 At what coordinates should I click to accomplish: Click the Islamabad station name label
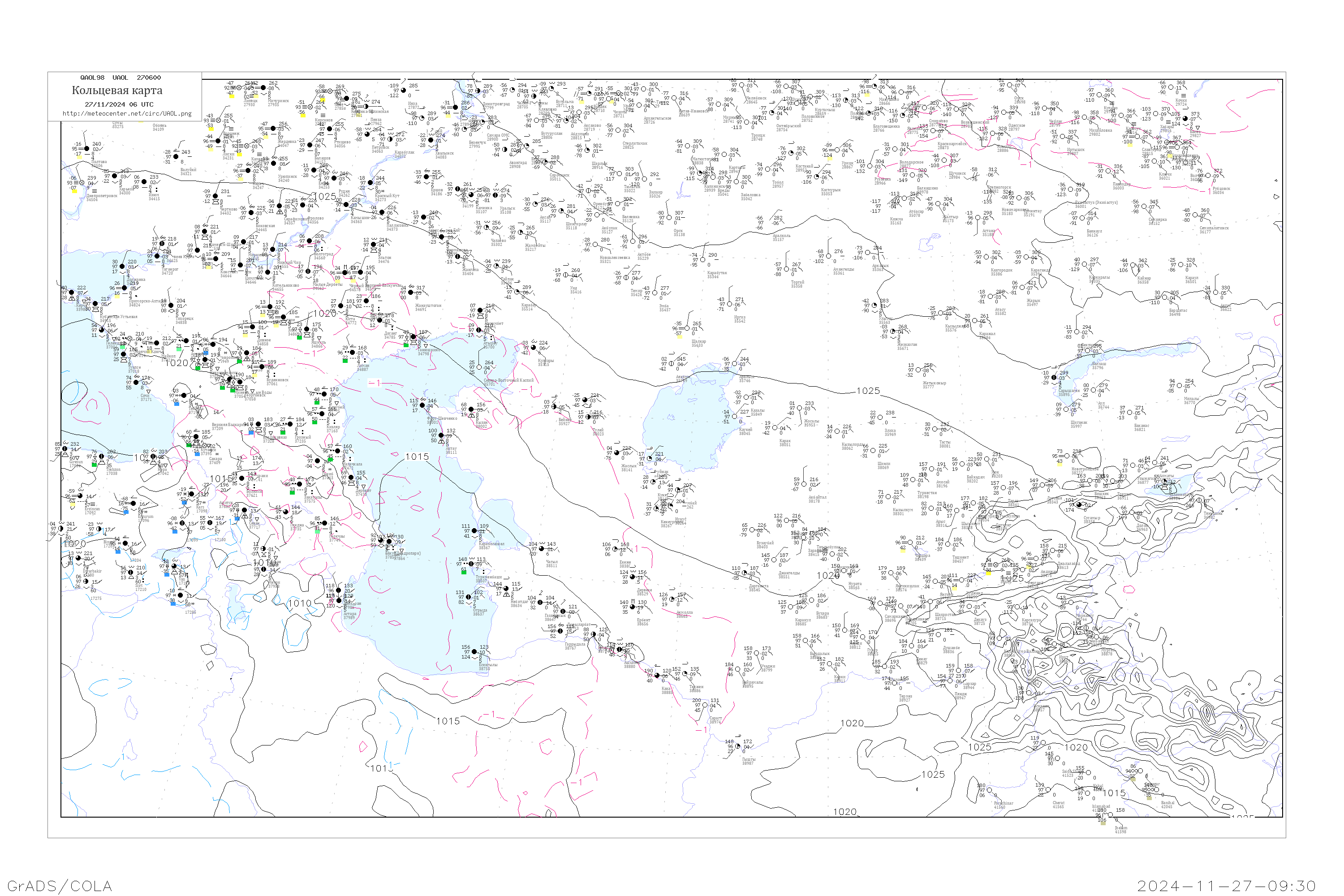[x=1101, y=806]
